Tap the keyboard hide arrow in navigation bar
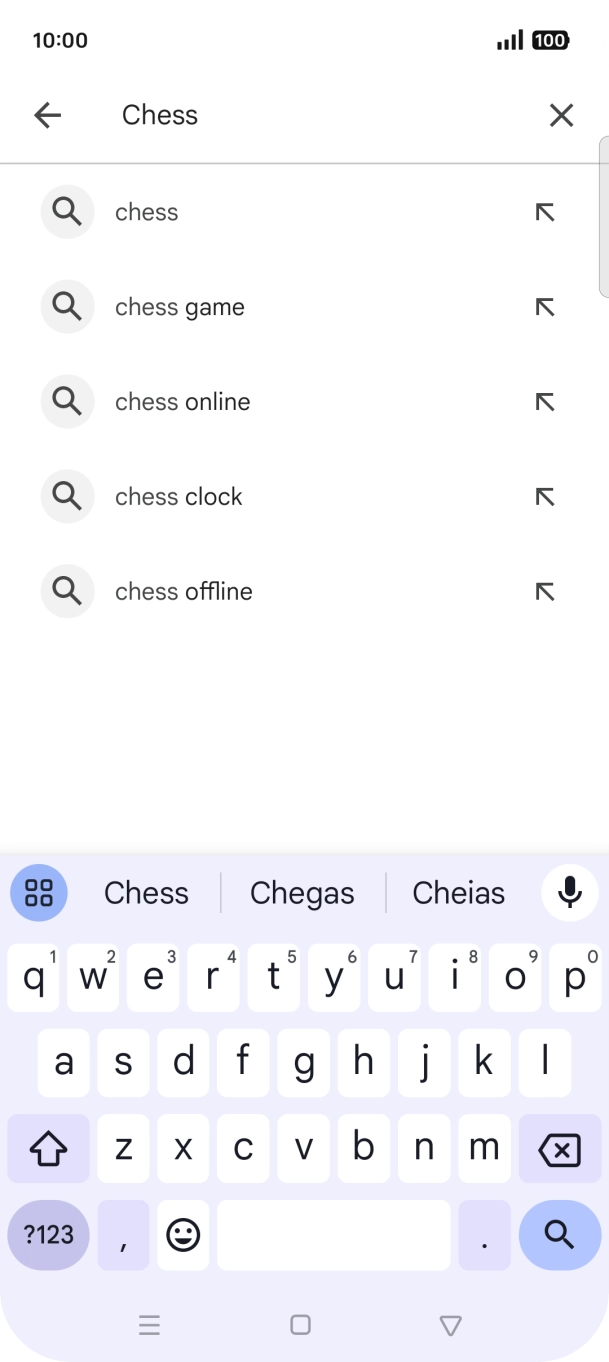The height and width of the screenshot is (1362, 609). (x=450, y=1324)
